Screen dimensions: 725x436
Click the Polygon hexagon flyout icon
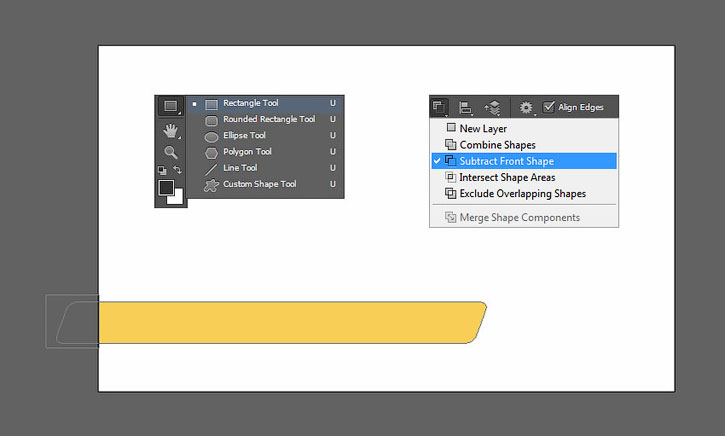(x=211, y=153)
